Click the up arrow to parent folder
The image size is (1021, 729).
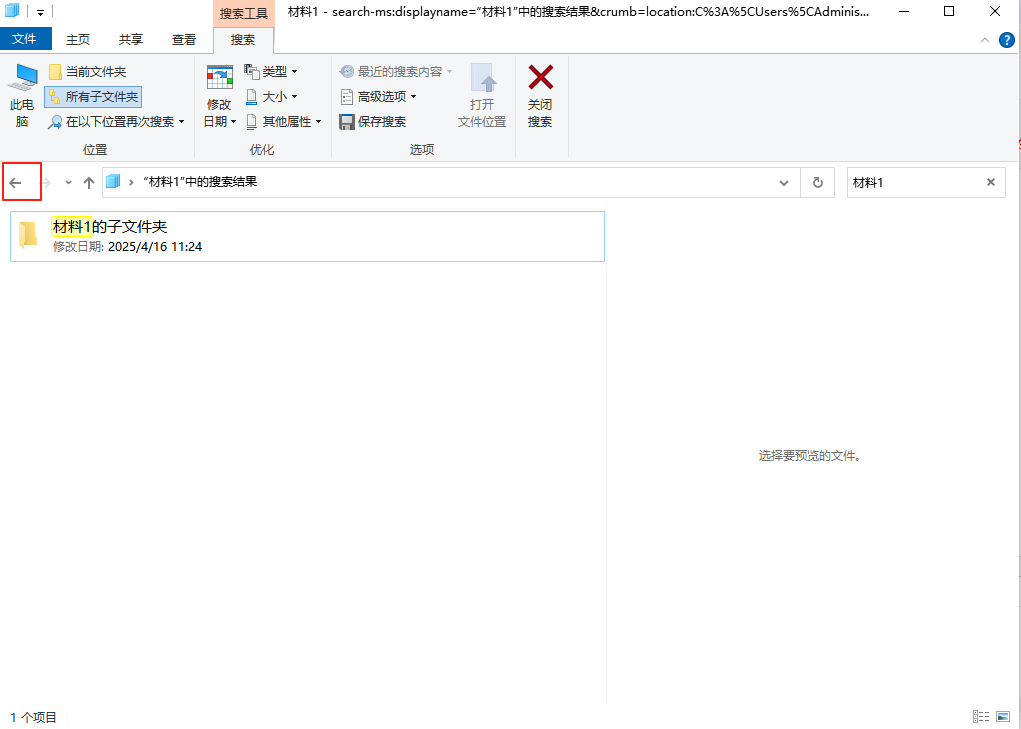(x=89, y=182)
